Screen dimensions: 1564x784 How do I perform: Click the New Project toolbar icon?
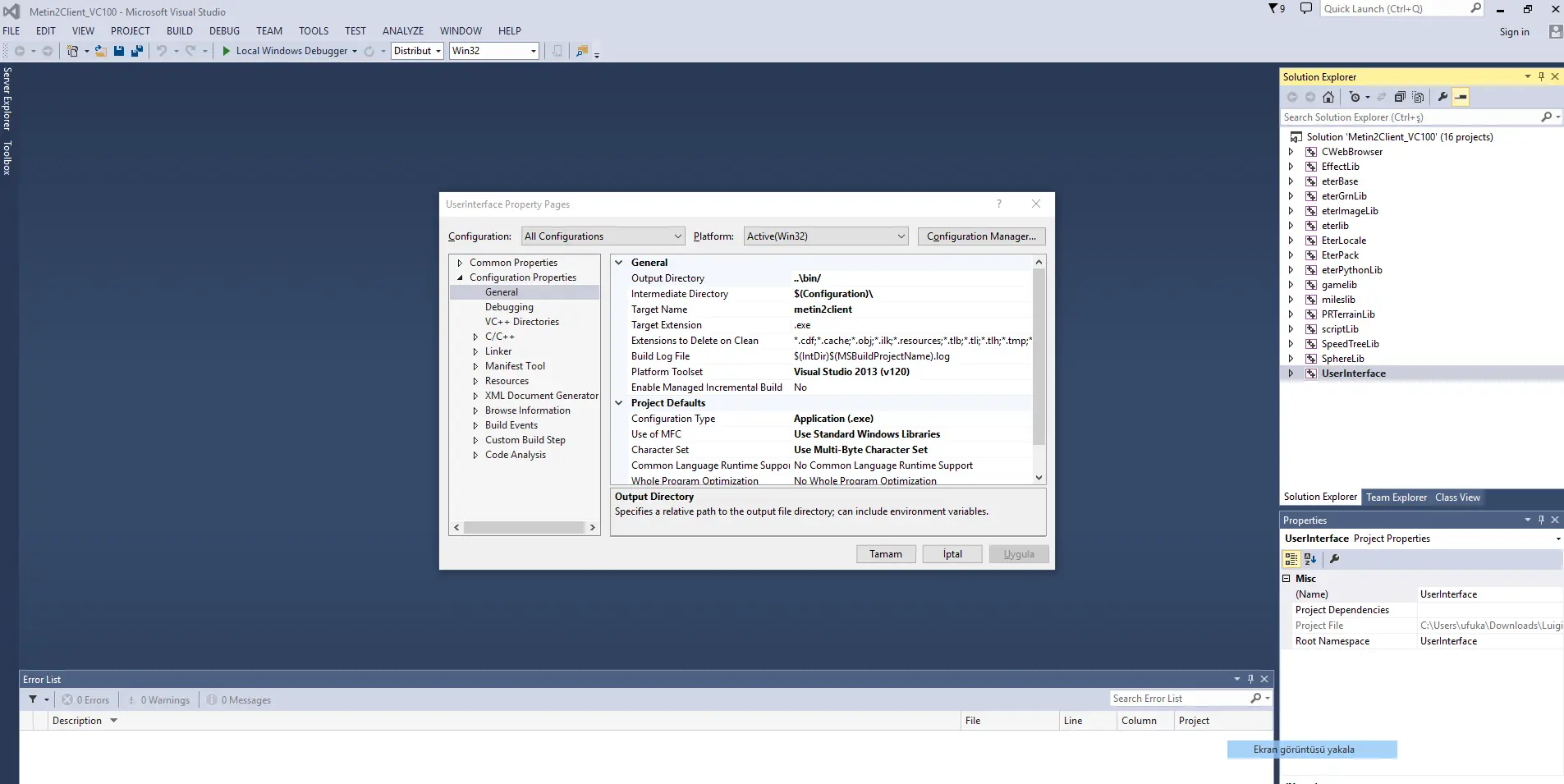[72, 51]
